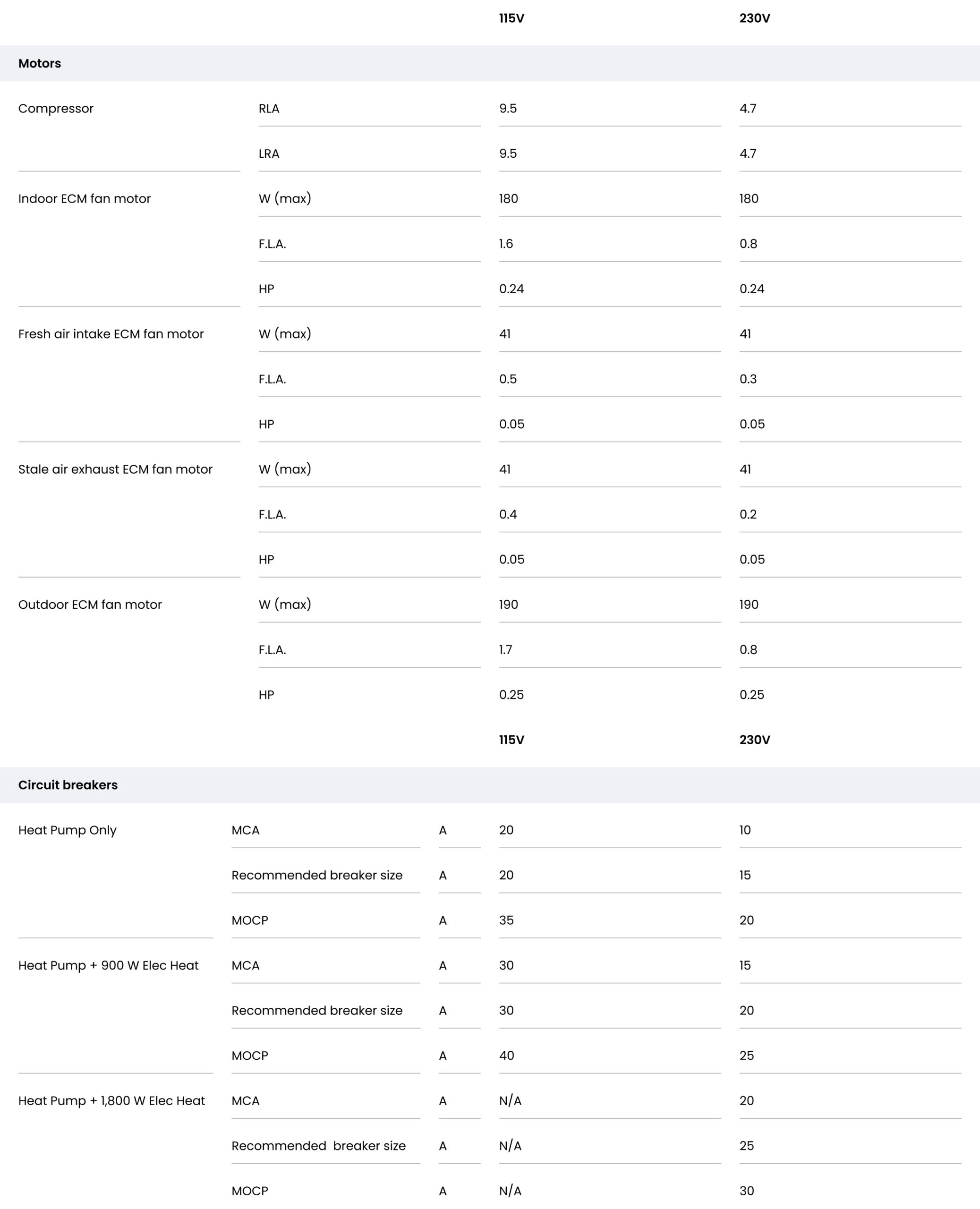Click Heat Pump + 1,800 W Elec Heat label
Screen dimensions: 980x1209
(111, 1101)
